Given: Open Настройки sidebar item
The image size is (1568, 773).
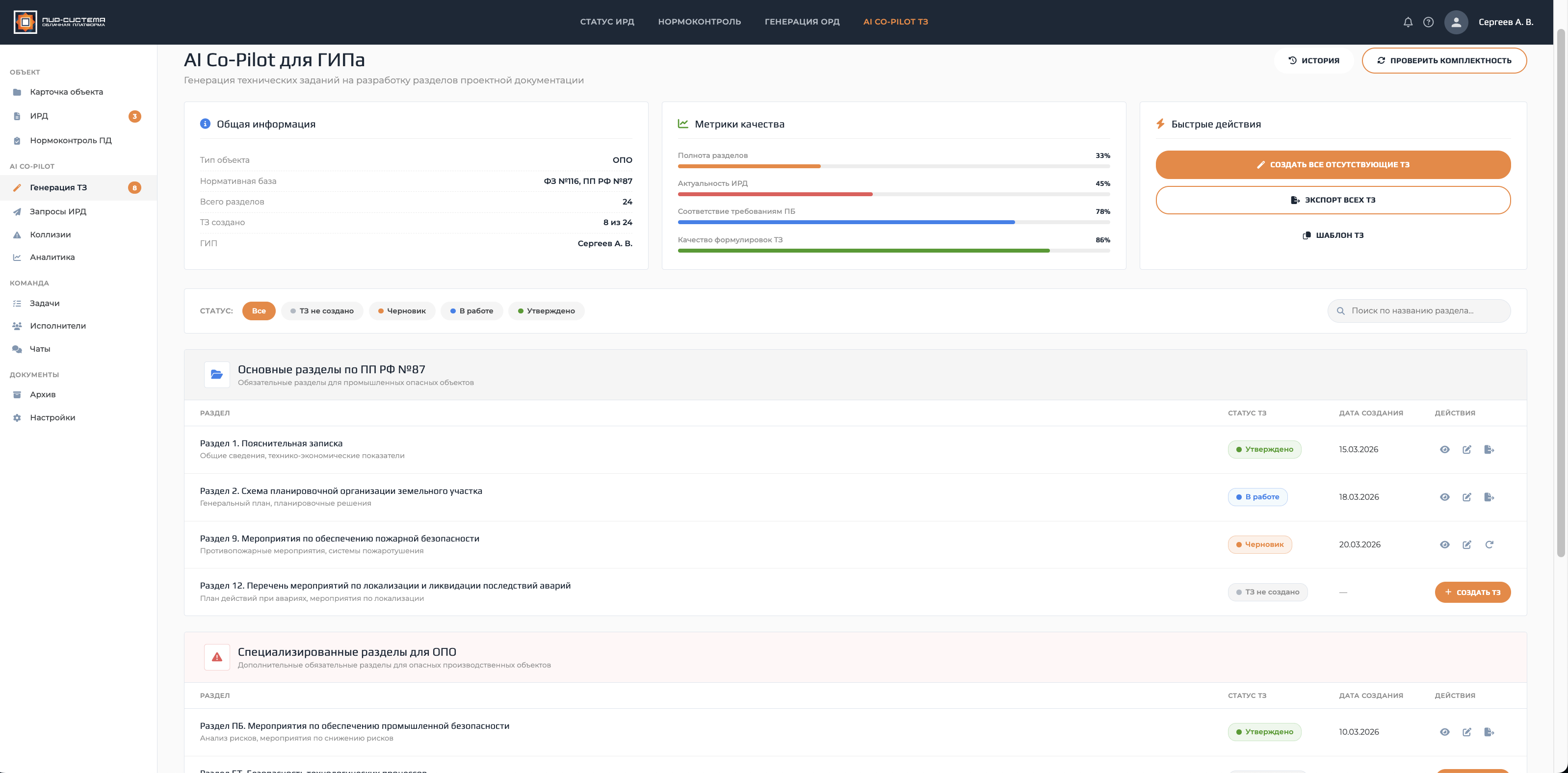Looking at the screenshot, I should (78, 417).
